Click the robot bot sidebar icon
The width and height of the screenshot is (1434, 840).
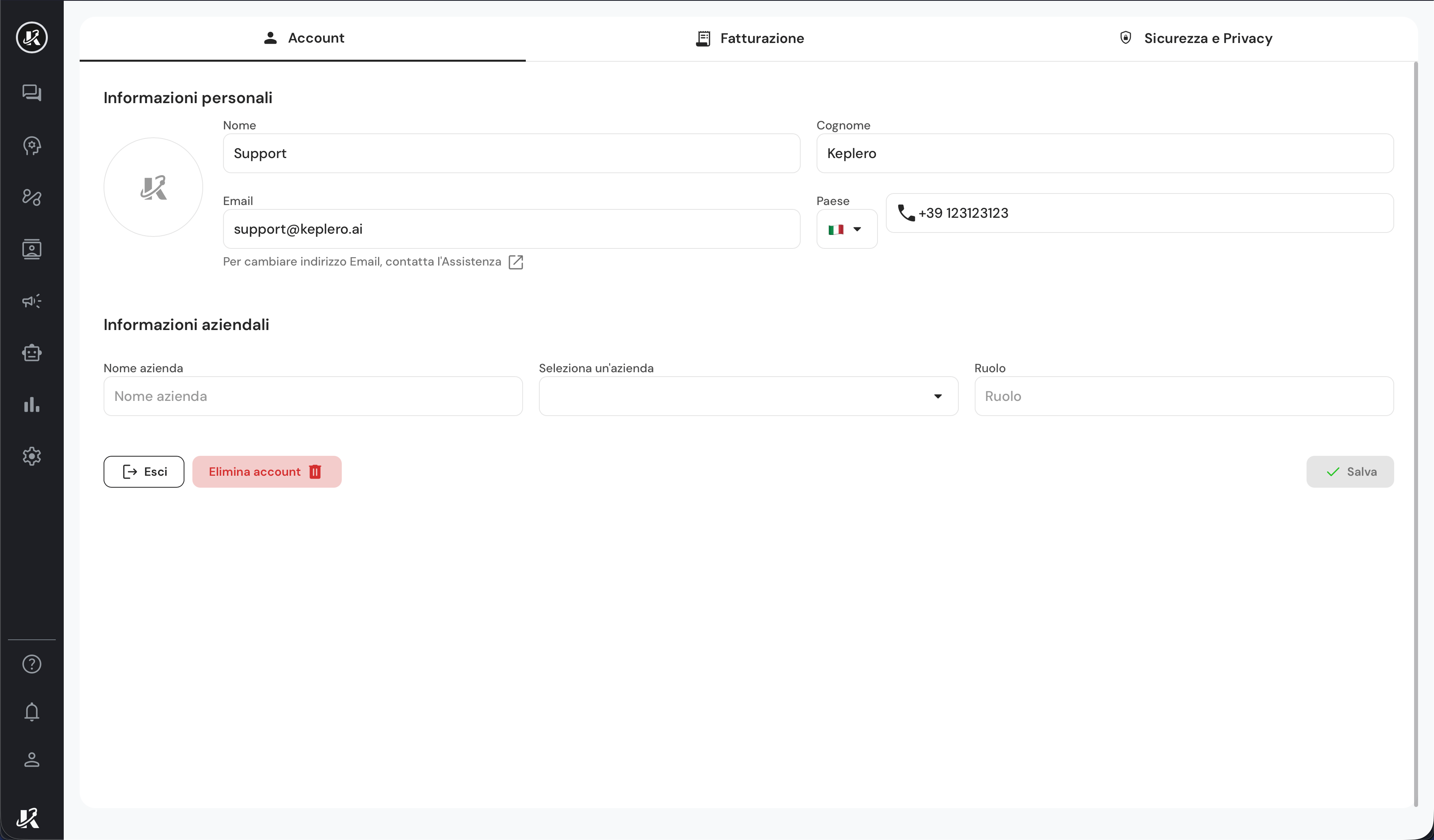32,353
